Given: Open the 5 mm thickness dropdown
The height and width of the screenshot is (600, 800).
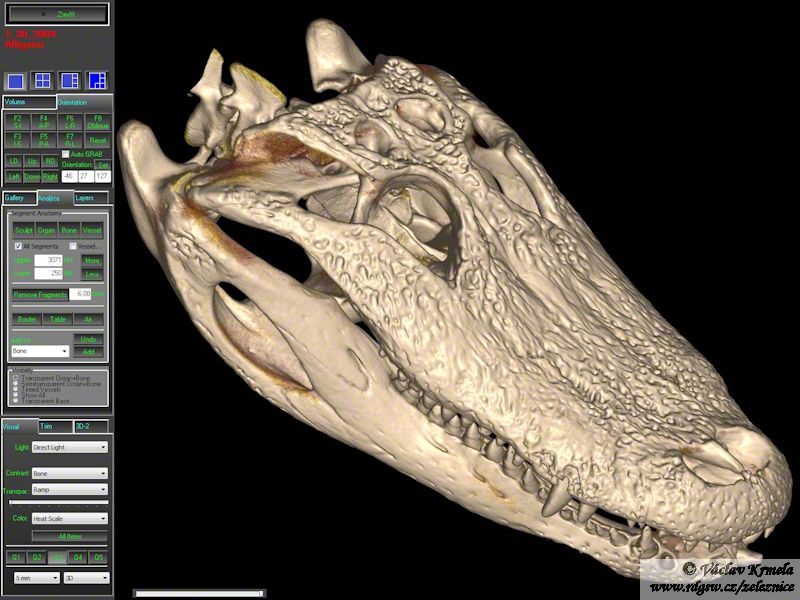Looking at the screenshot, I should (37, 578).
